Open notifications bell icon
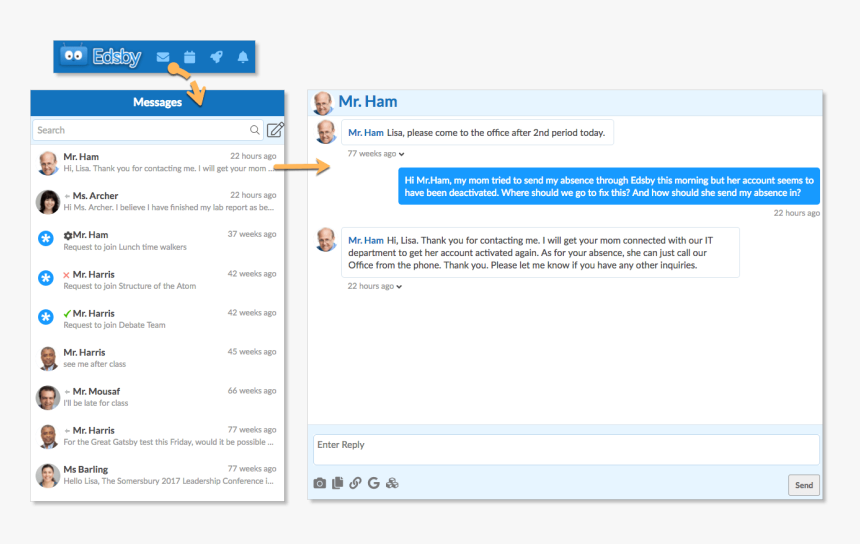The image size is (860, 544). coord(242,57)
